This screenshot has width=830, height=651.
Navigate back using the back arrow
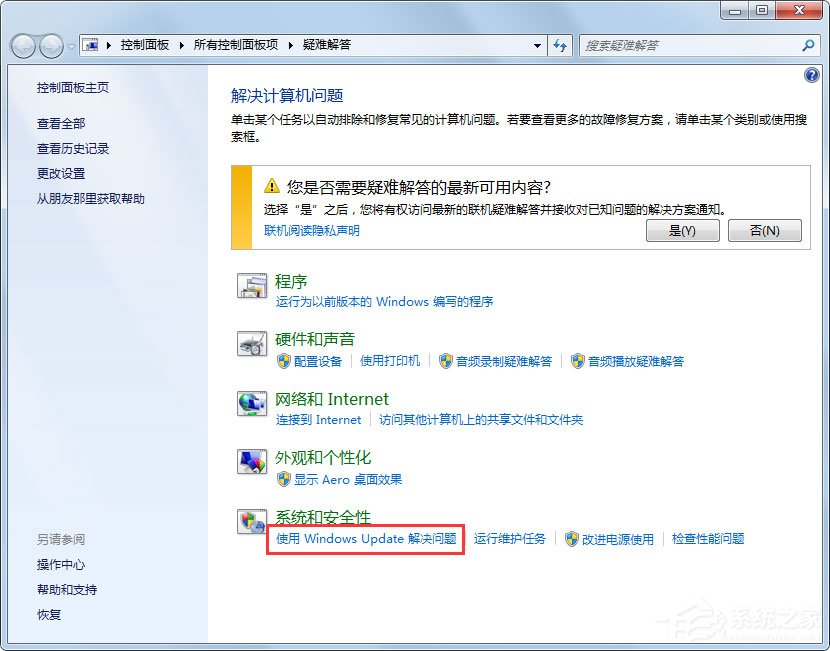point(22,45)
